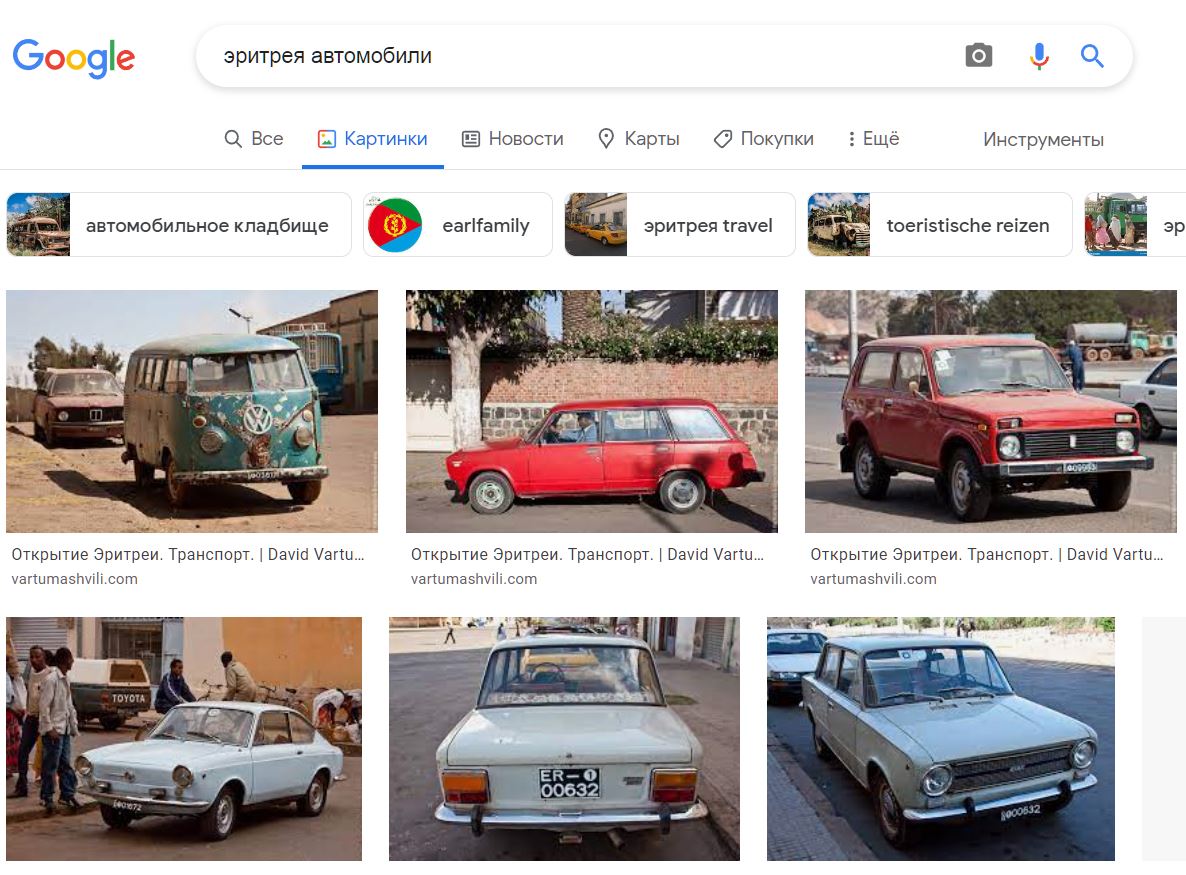Choose the toeristische reizen suggestion chip
The height and width of the screenshot is (875, 1186).
(939, 225)
